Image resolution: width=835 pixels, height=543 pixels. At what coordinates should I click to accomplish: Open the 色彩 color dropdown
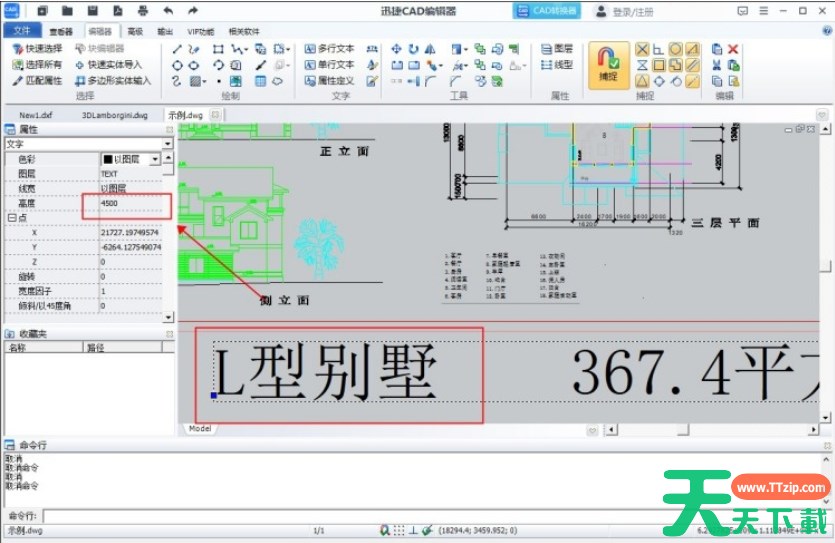[x=155, y=159]
